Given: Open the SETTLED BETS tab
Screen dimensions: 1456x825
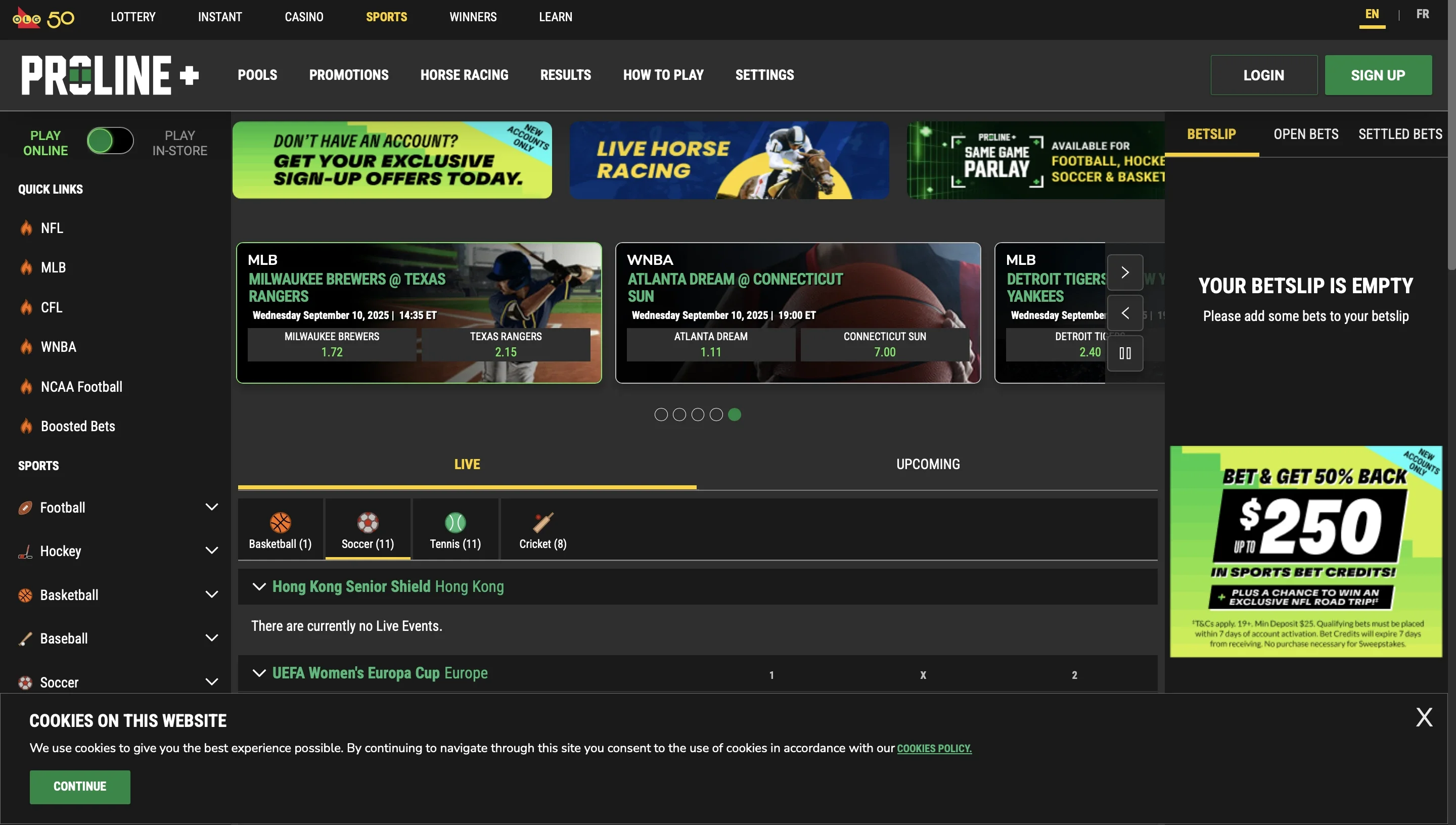Looking at the screenshot, I should coord(1400,134).
